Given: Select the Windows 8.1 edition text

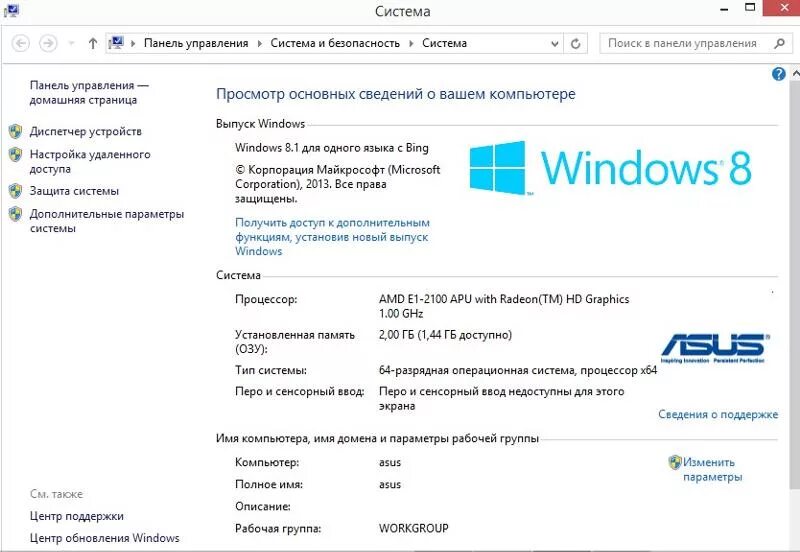Looking at the screenshot, I should [x=332, y=147].
